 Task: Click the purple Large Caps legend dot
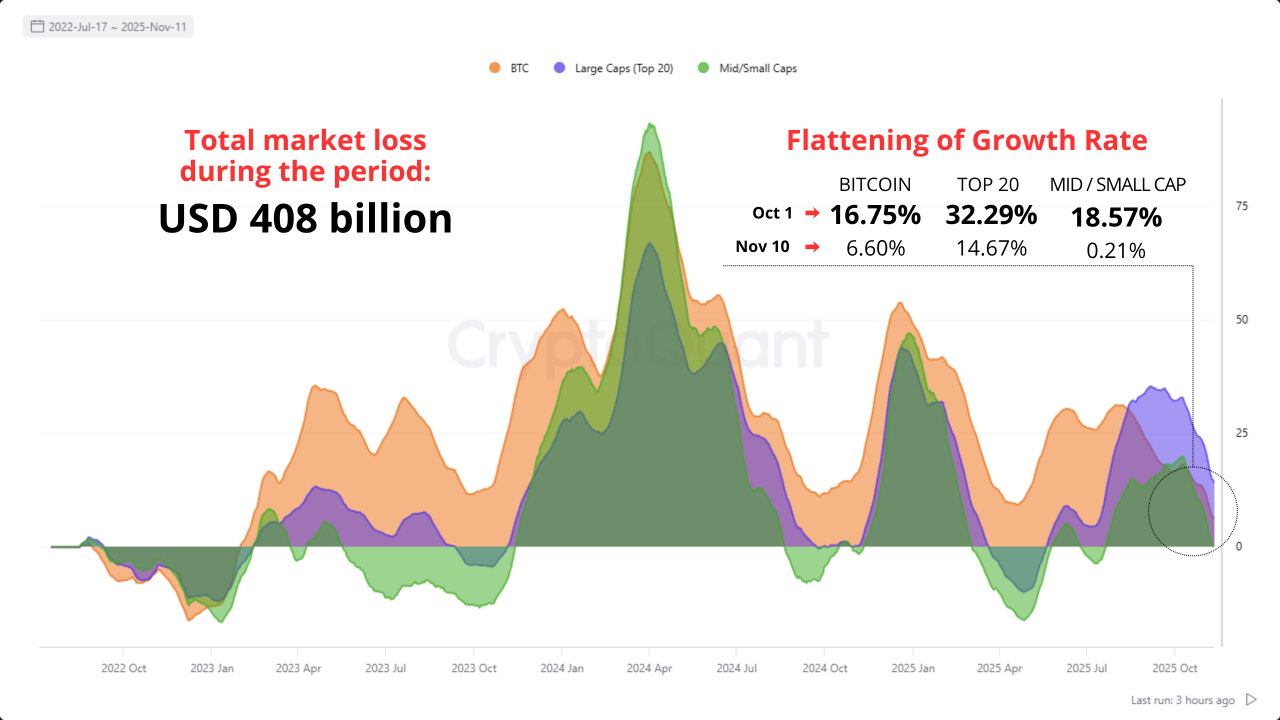pos(557,68)
